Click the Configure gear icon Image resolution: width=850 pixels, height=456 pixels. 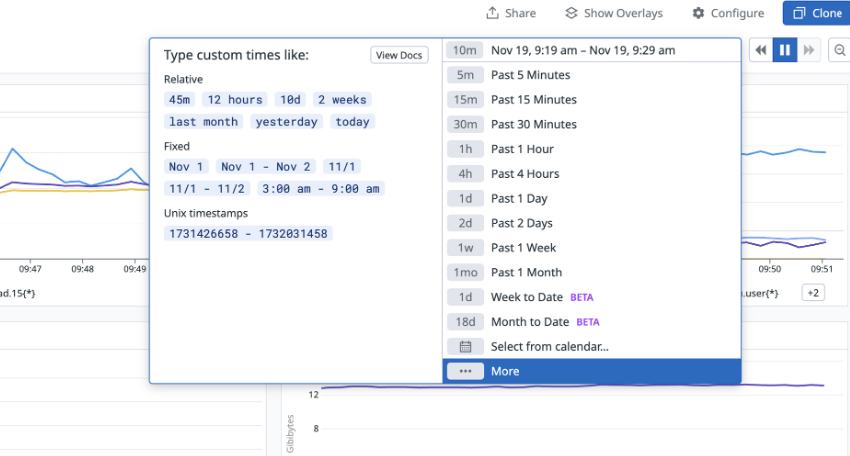698,13
